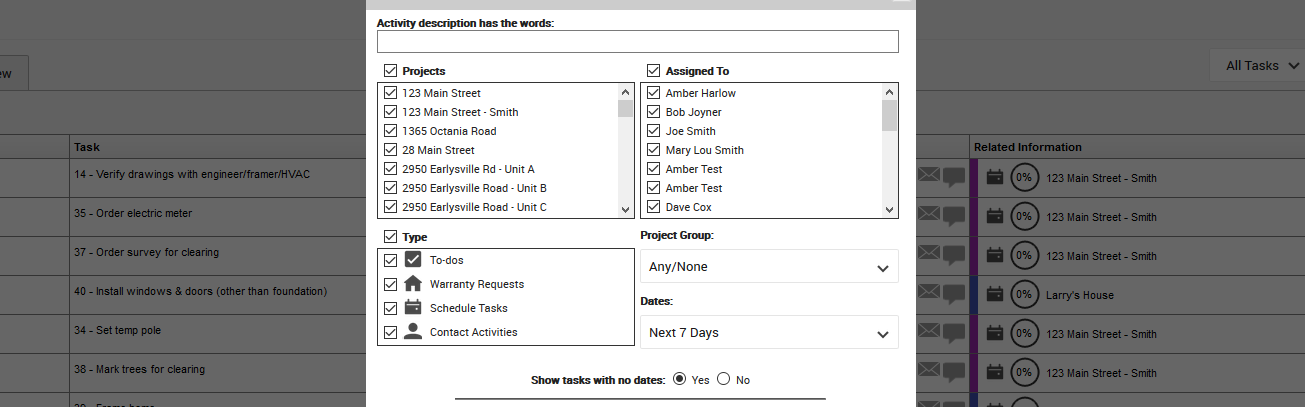
Task: Open the Dates dropdown showing Next 7 Days
Action: (x=769, y=333)
